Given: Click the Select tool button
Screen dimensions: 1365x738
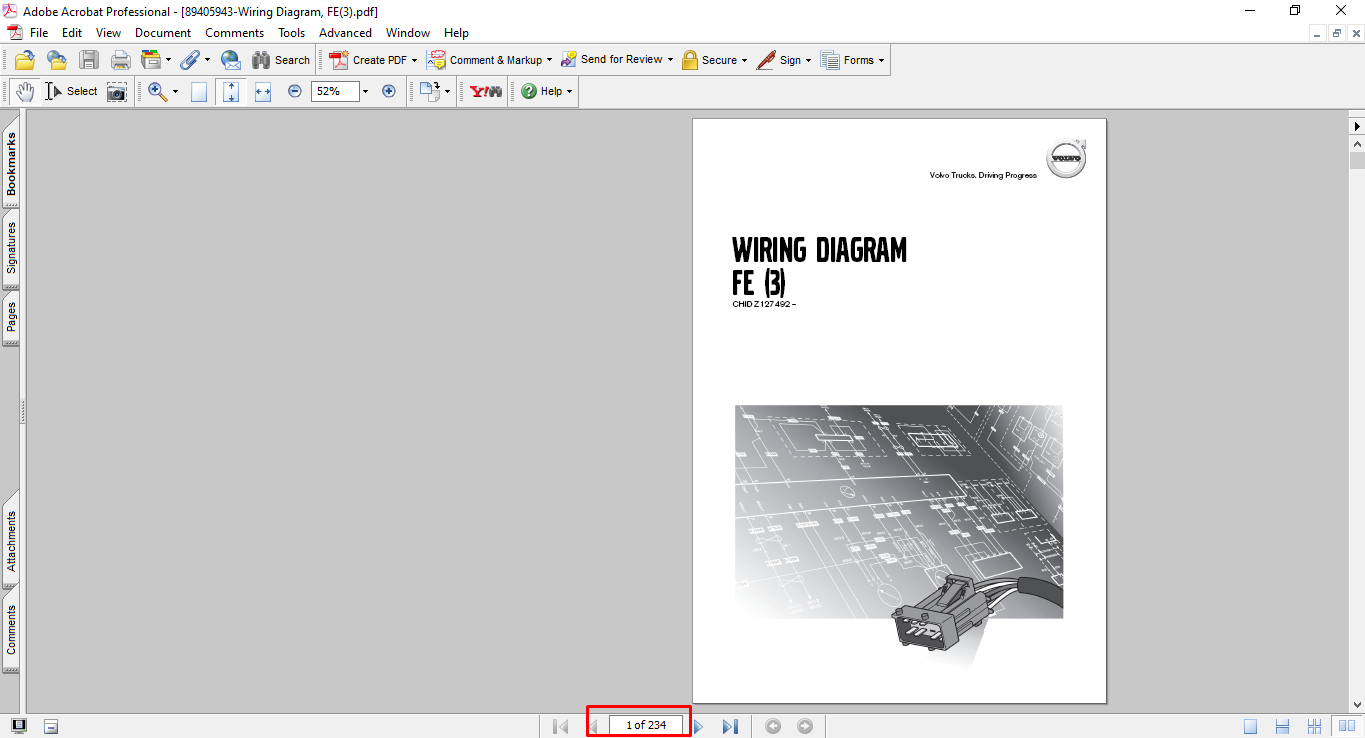Looking at the screenshot, I should 72,91.
